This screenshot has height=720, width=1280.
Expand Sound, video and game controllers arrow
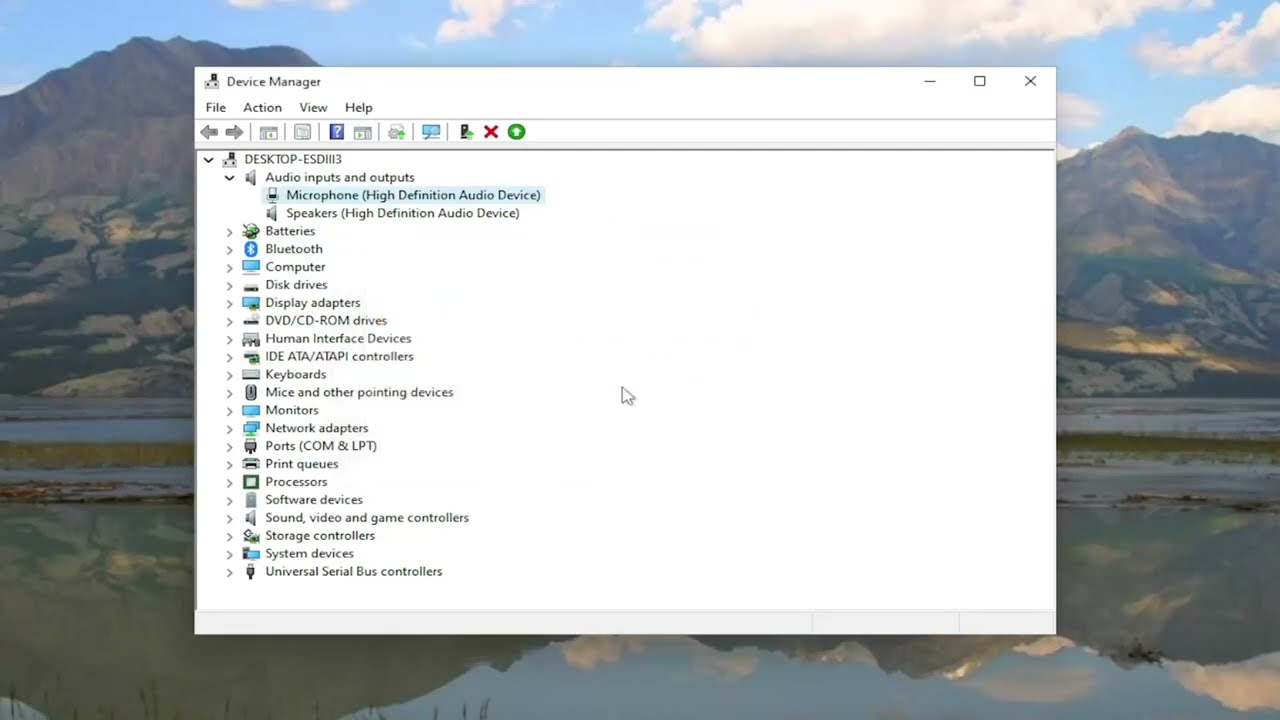coord(229,519)
